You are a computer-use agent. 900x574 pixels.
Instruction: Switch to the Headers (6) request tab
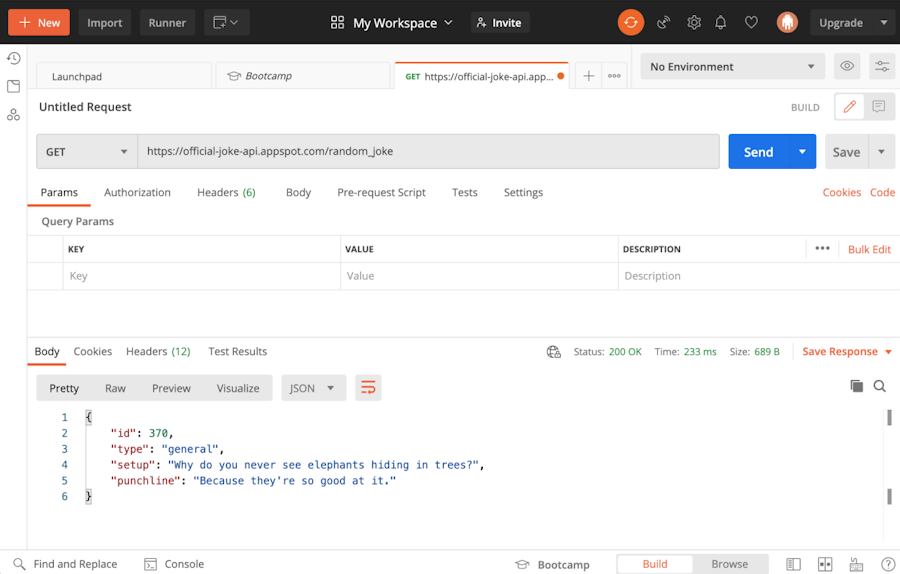point(226,192)
